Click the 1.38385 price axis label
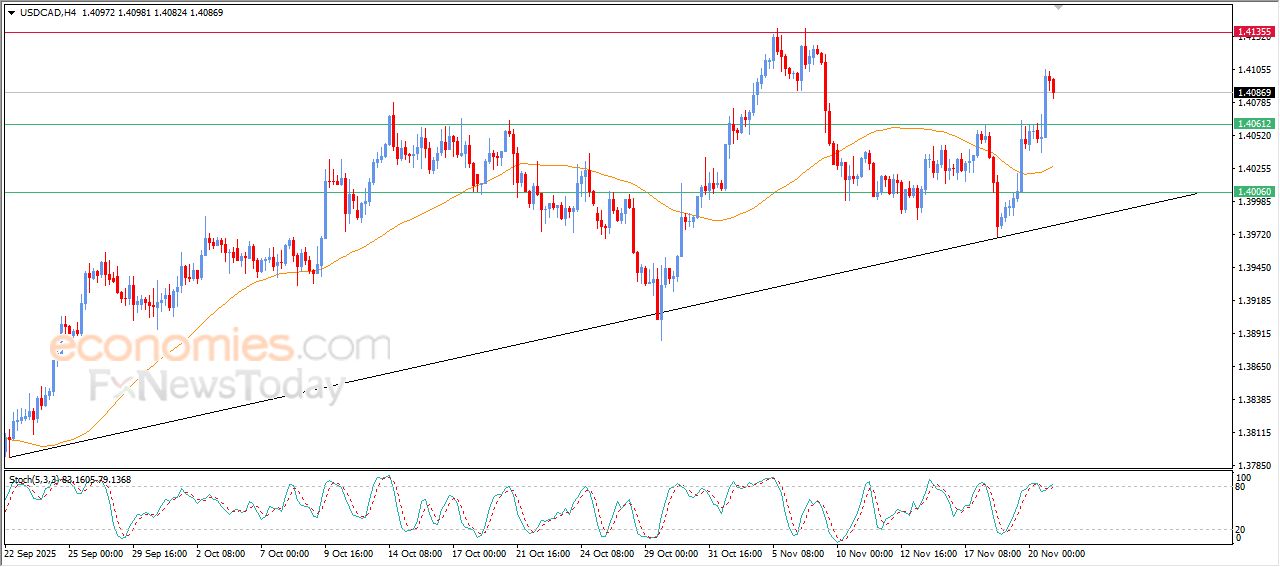 coord(1254,400)
